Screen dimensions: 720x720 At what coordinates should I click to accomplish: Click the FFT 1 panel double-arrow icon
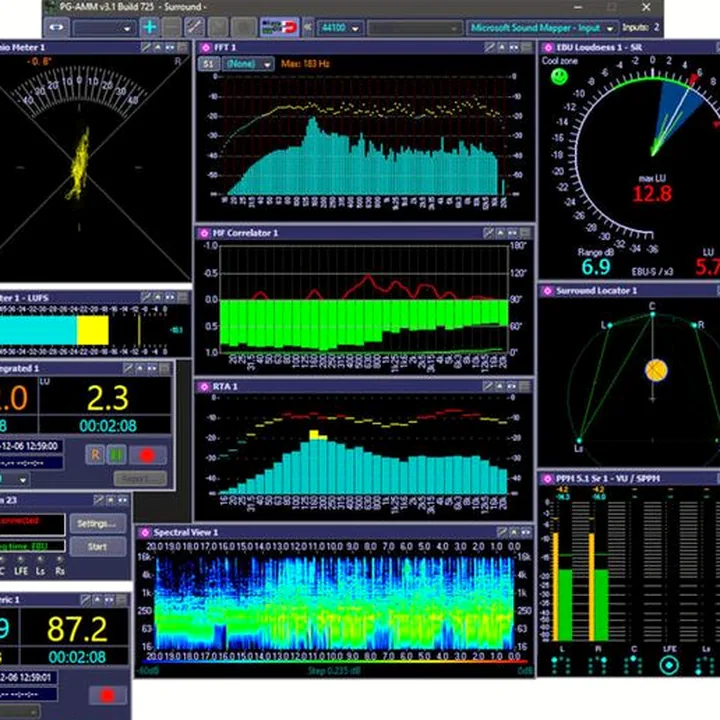514,47
